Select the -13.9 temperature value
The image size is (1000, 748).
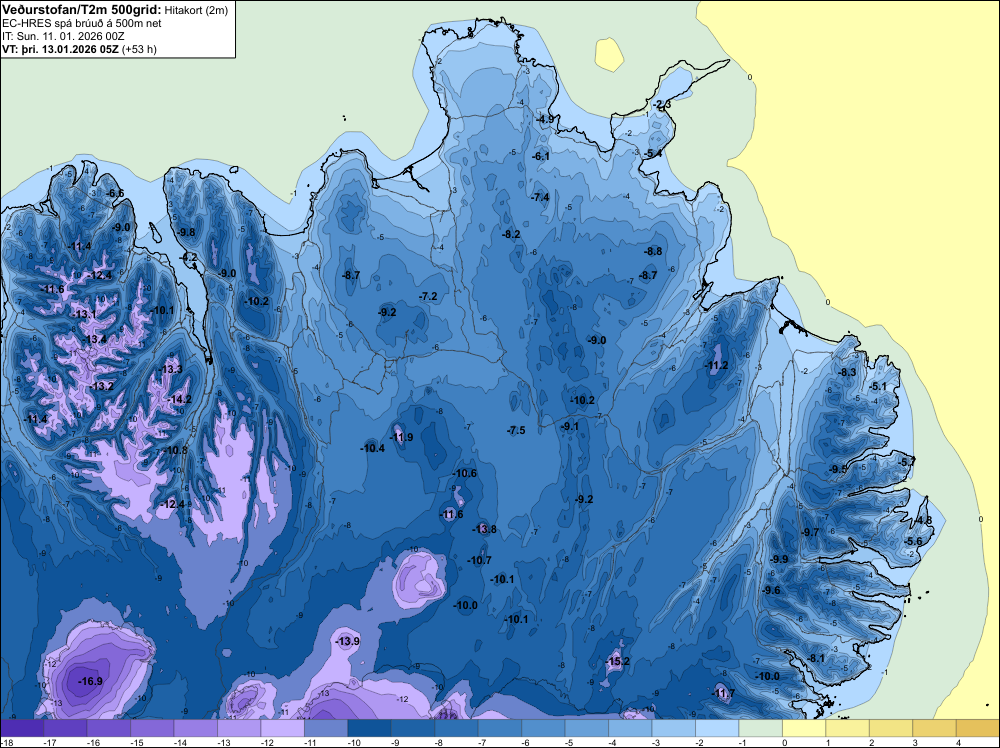coord(348,641)
